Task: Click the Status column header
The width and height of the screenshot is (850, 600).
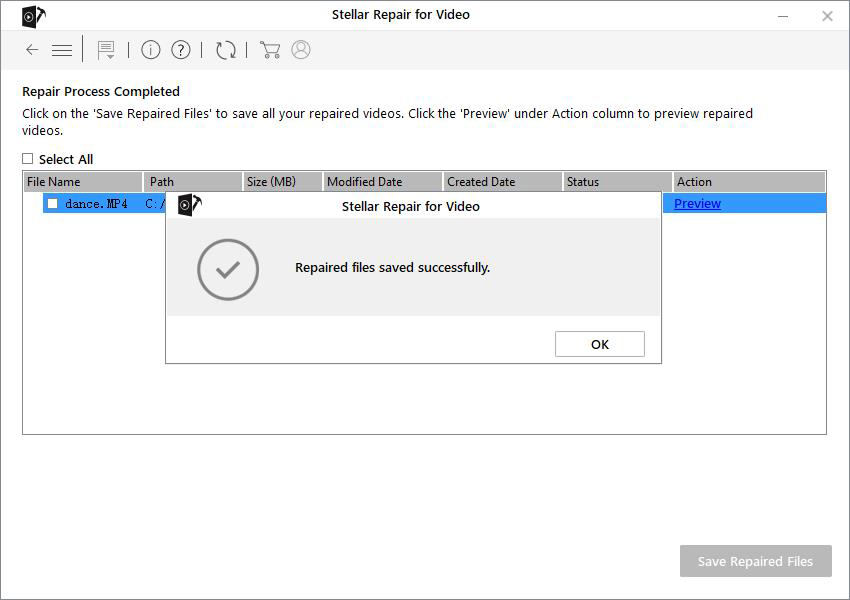Action: click(x=617, y=182)
